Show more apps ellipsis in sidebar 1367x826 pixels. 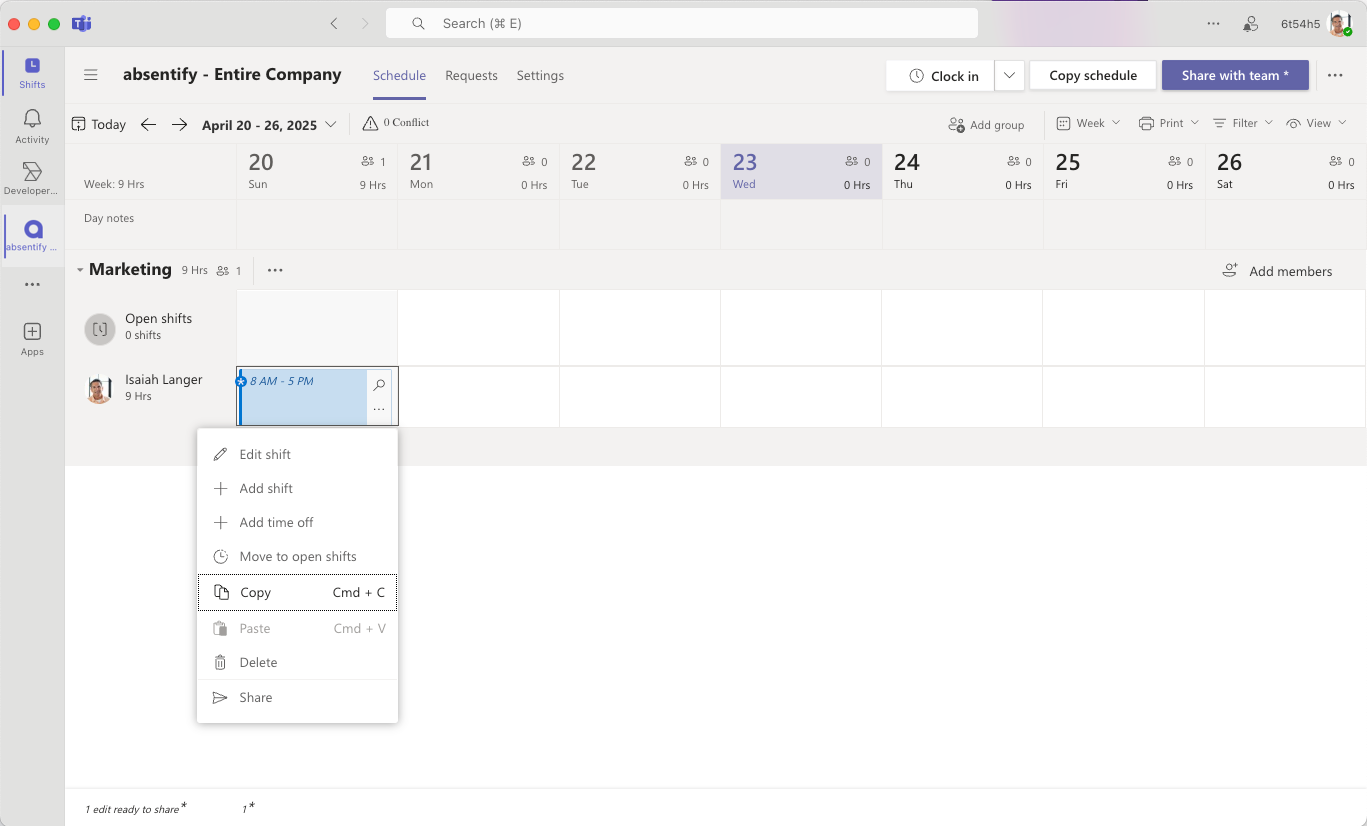tap(32, 285)
